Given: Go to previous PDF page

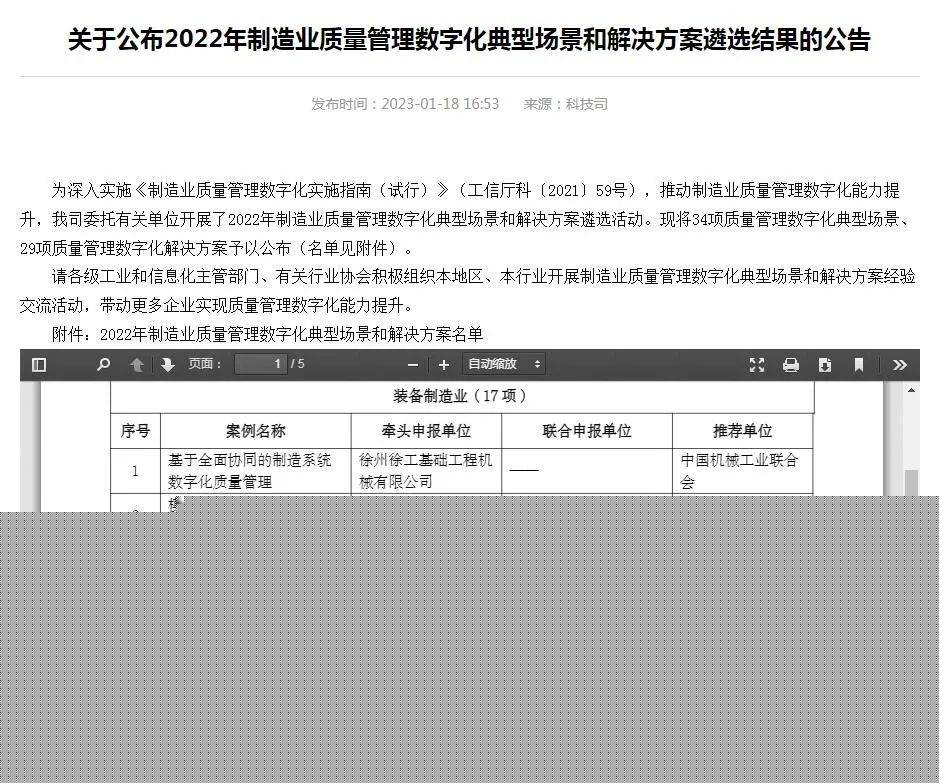Looking at the screenshot, I should pyautogui.click(x=137, y=365).
